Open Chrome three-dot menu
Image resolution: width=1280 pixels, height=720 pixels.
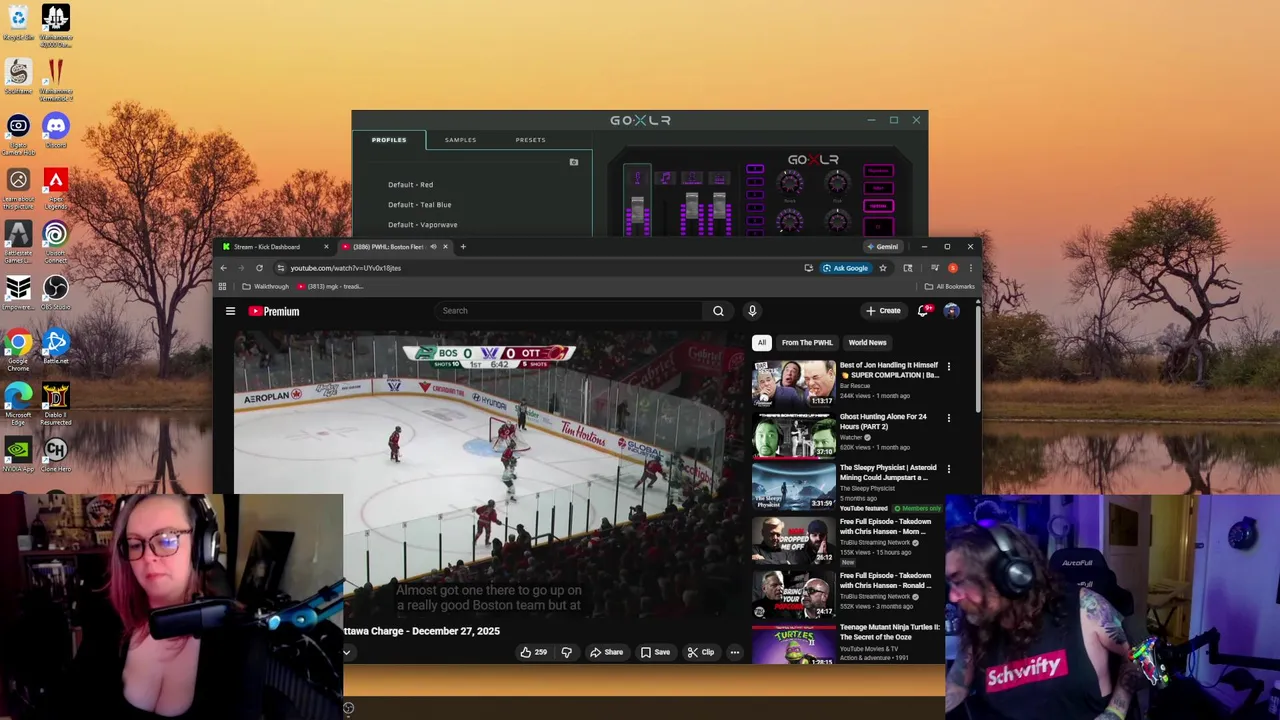[970, 268]
